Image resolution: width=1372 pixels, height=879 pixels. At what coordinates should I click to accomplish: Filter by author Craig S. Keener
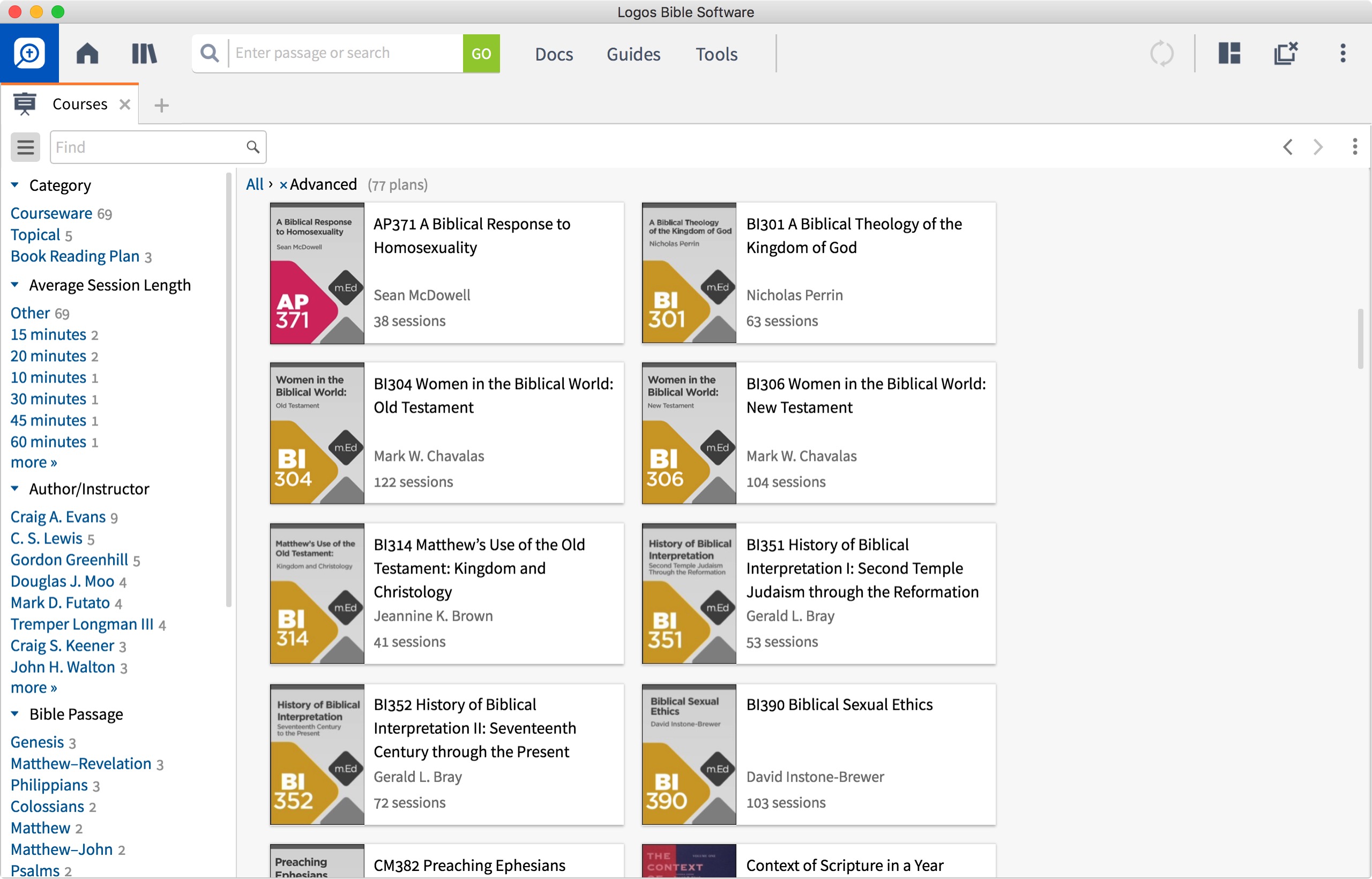[62, 645]
